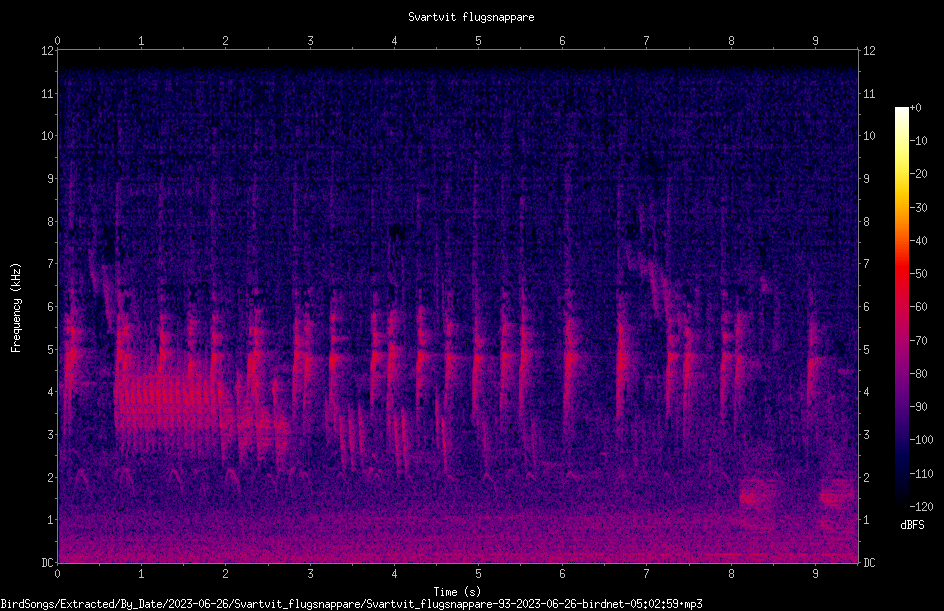Click '10' on the left frequency axis
The width and height of the screenshot is (944, 611).
click(x=47, y=136)
